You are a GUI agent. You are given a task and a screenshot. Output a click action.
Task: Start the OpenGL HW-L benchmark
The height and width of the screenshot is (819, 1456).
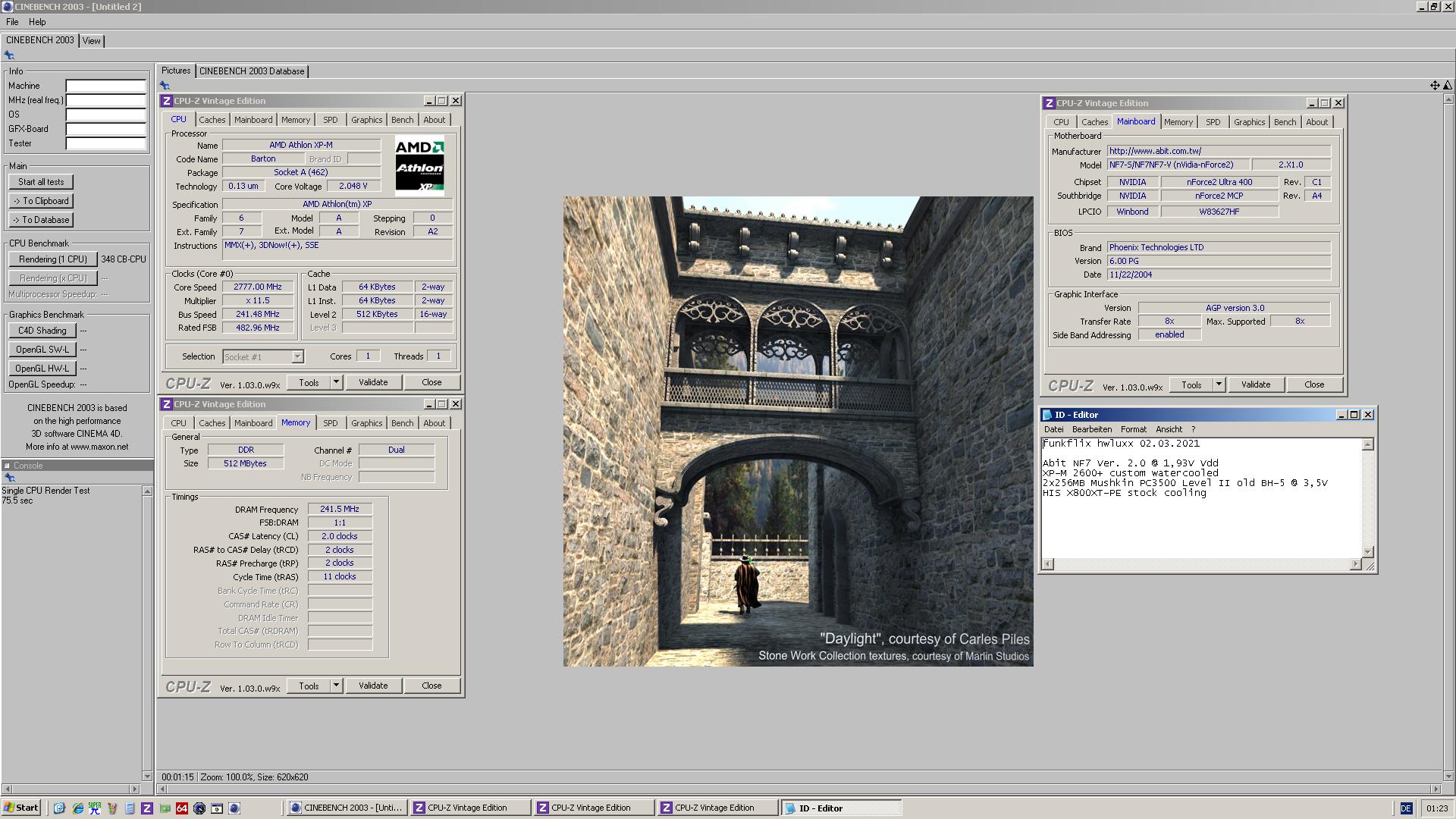tap(42, 369)
